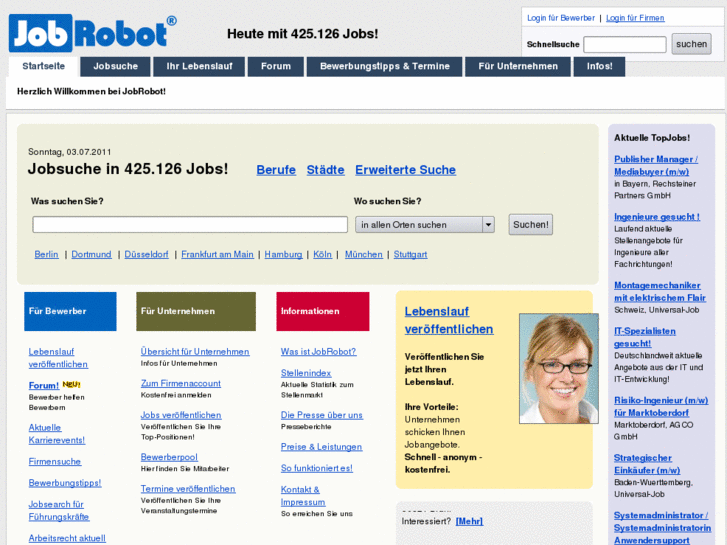727x545 pixels.
Task: Open 'Was ist JobRobot?' link
Action: tap(319, 352)
